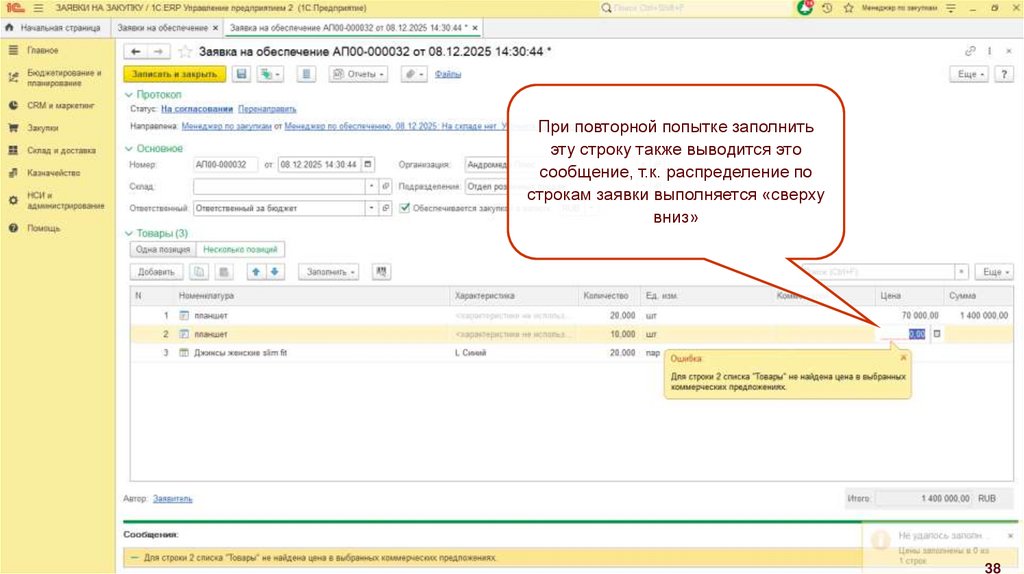Move the row down with the blue down arrow
Screen dimensions: 1024x574
click(275, 271)
